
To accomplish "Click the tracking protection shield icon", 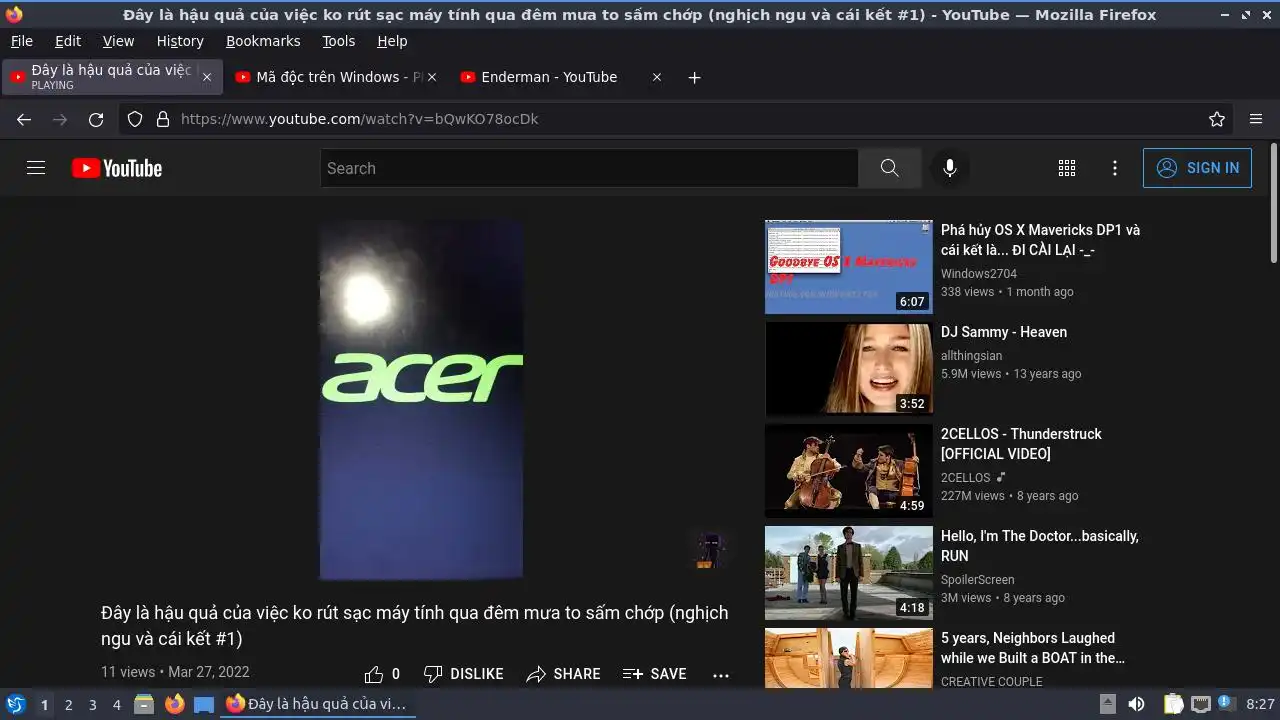I will click(135, 119).
